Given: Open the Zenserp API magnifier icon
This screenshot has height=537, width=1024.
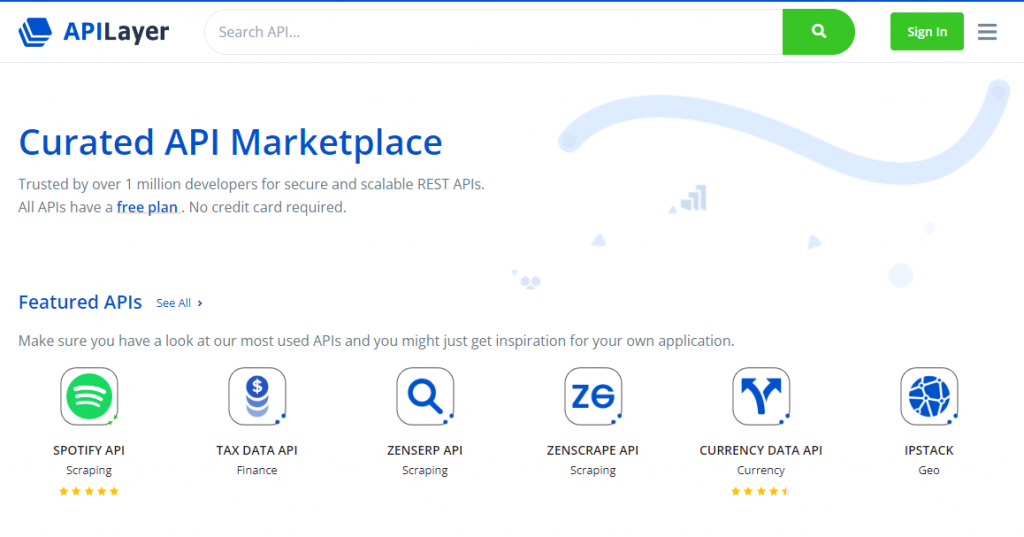Looking at the screenshot, I should pyautogui.click(x=425, y=397).
